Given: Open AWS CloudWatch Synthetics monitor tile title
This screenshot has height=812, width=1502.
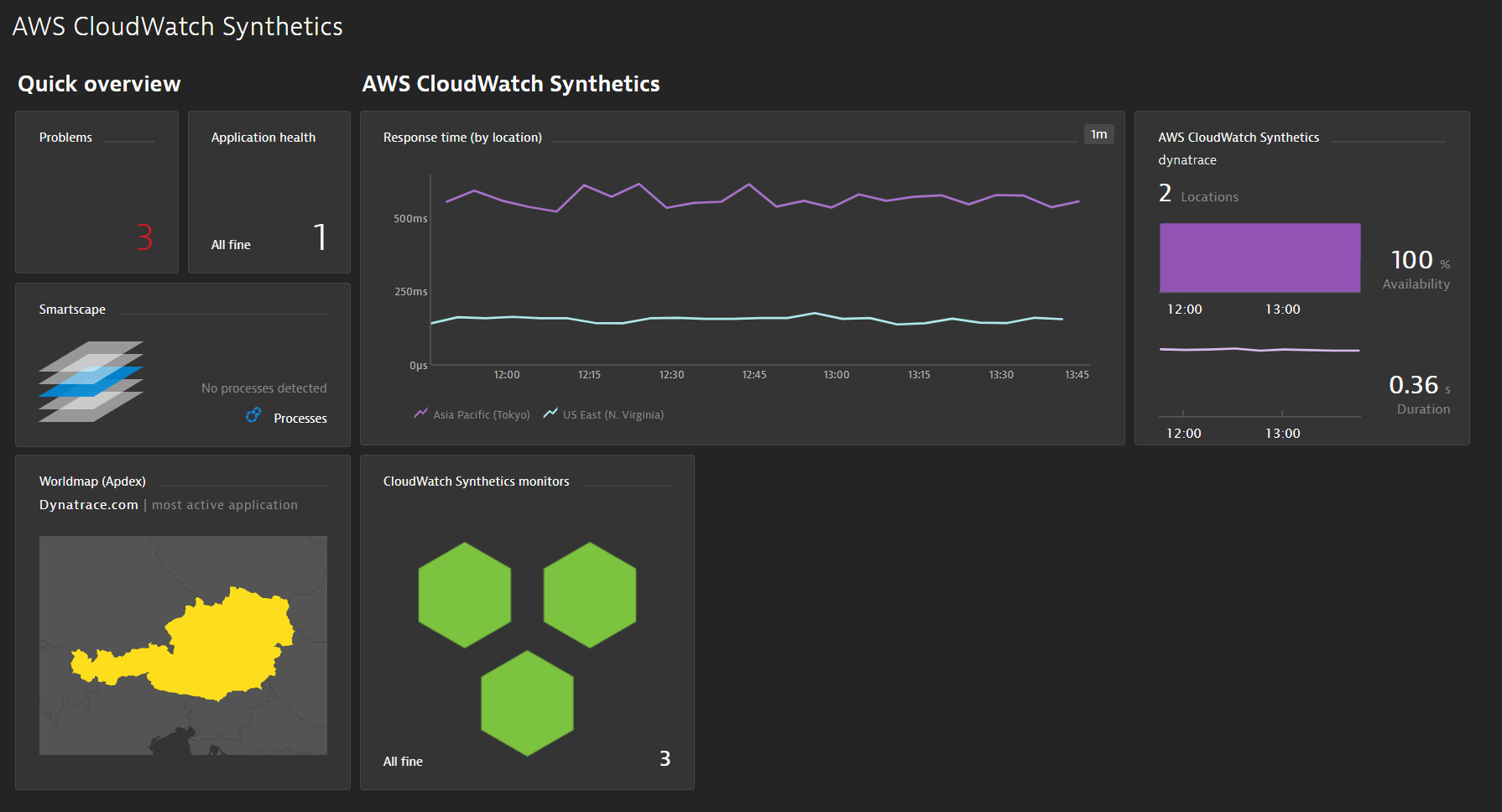Looking at the screenshot, I should point(1239,138).
